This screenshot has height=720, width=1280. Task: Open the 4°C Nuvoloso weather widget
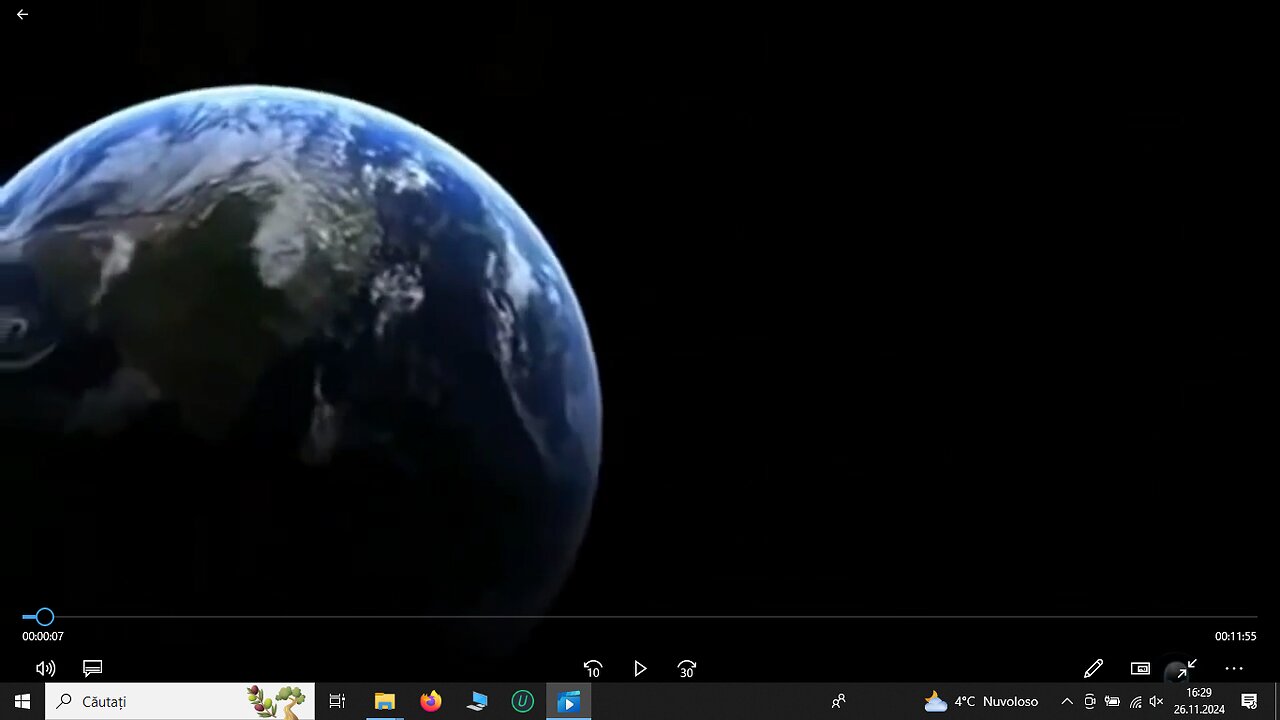[x=981, y=701]
